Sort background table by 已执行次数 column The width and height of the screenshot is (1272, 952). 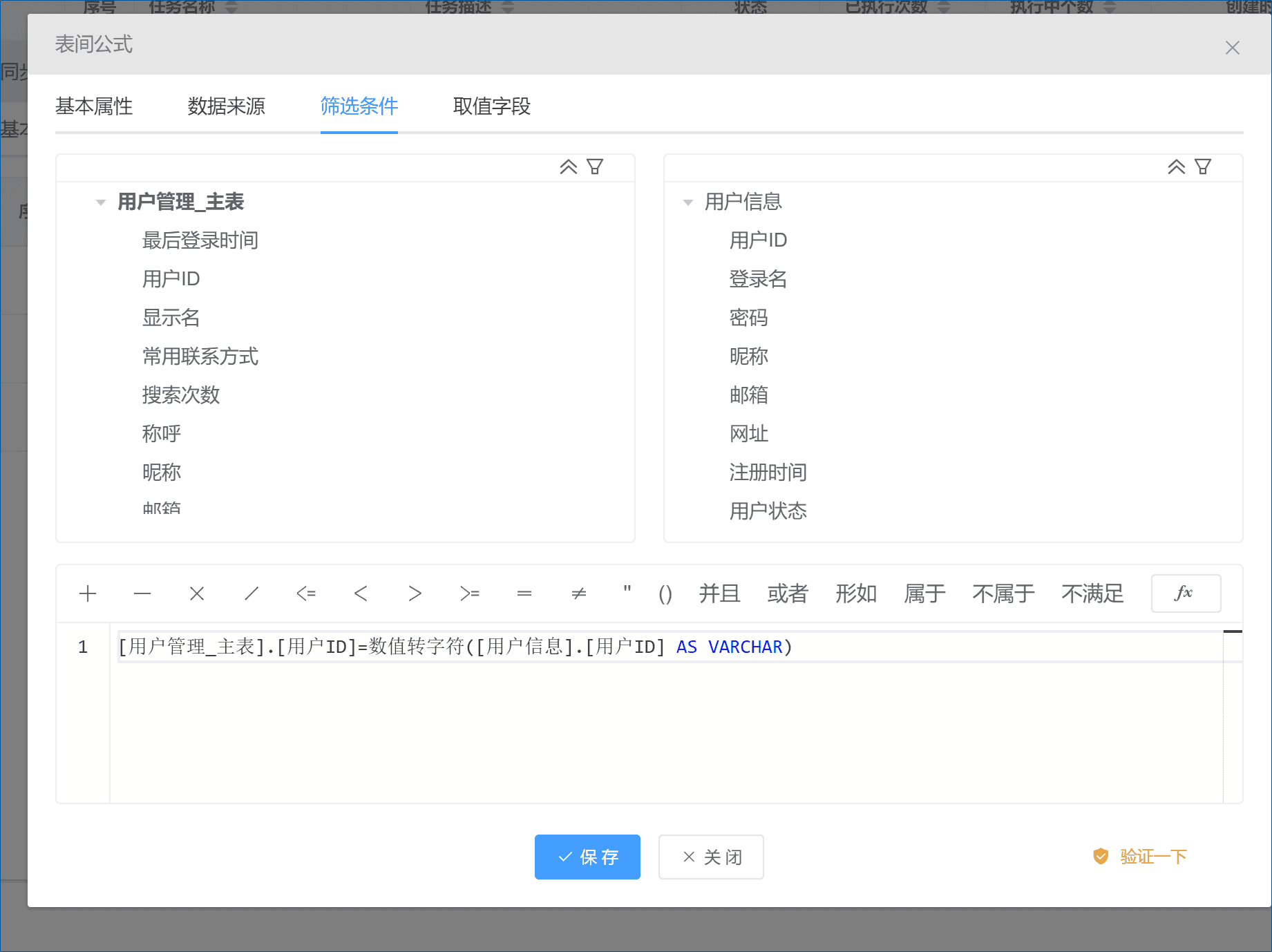(944, 7)
